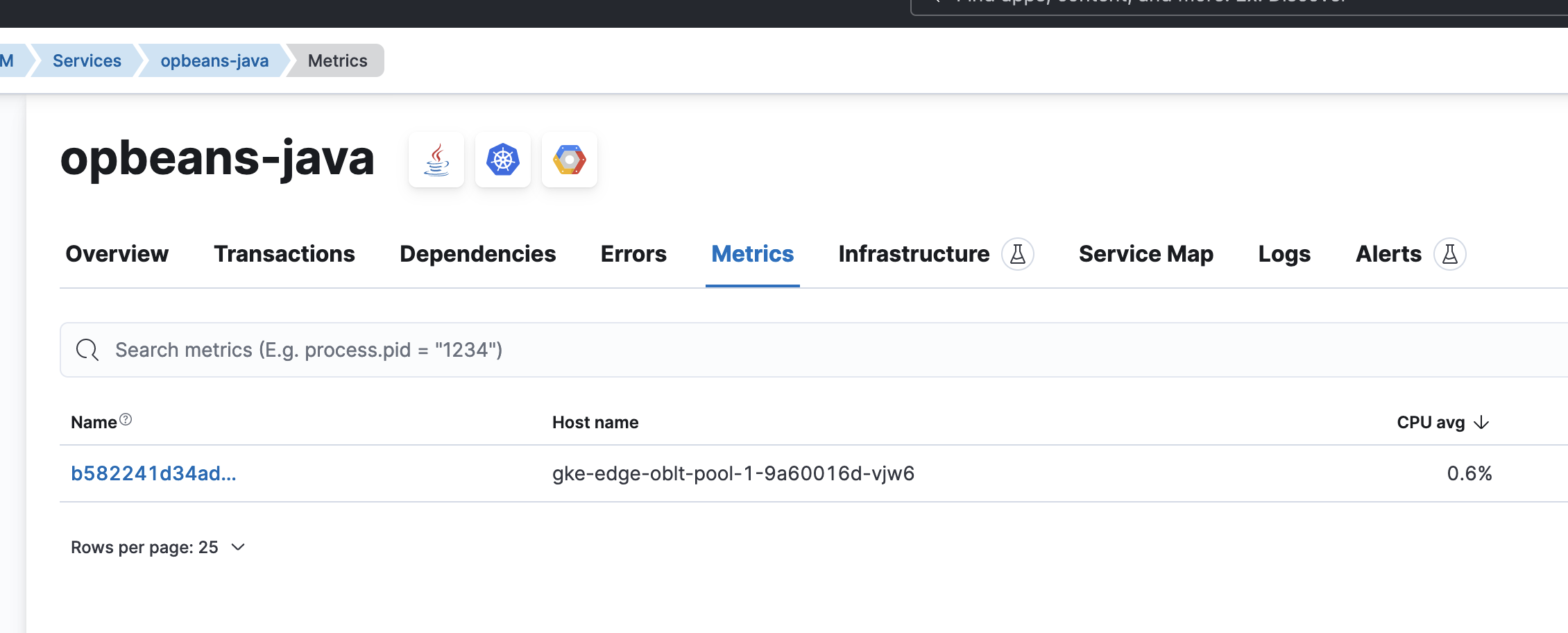Viewport: 1568px width, 633px height.
Task: Switch to the Transactions tab
Action: (284, 254)
